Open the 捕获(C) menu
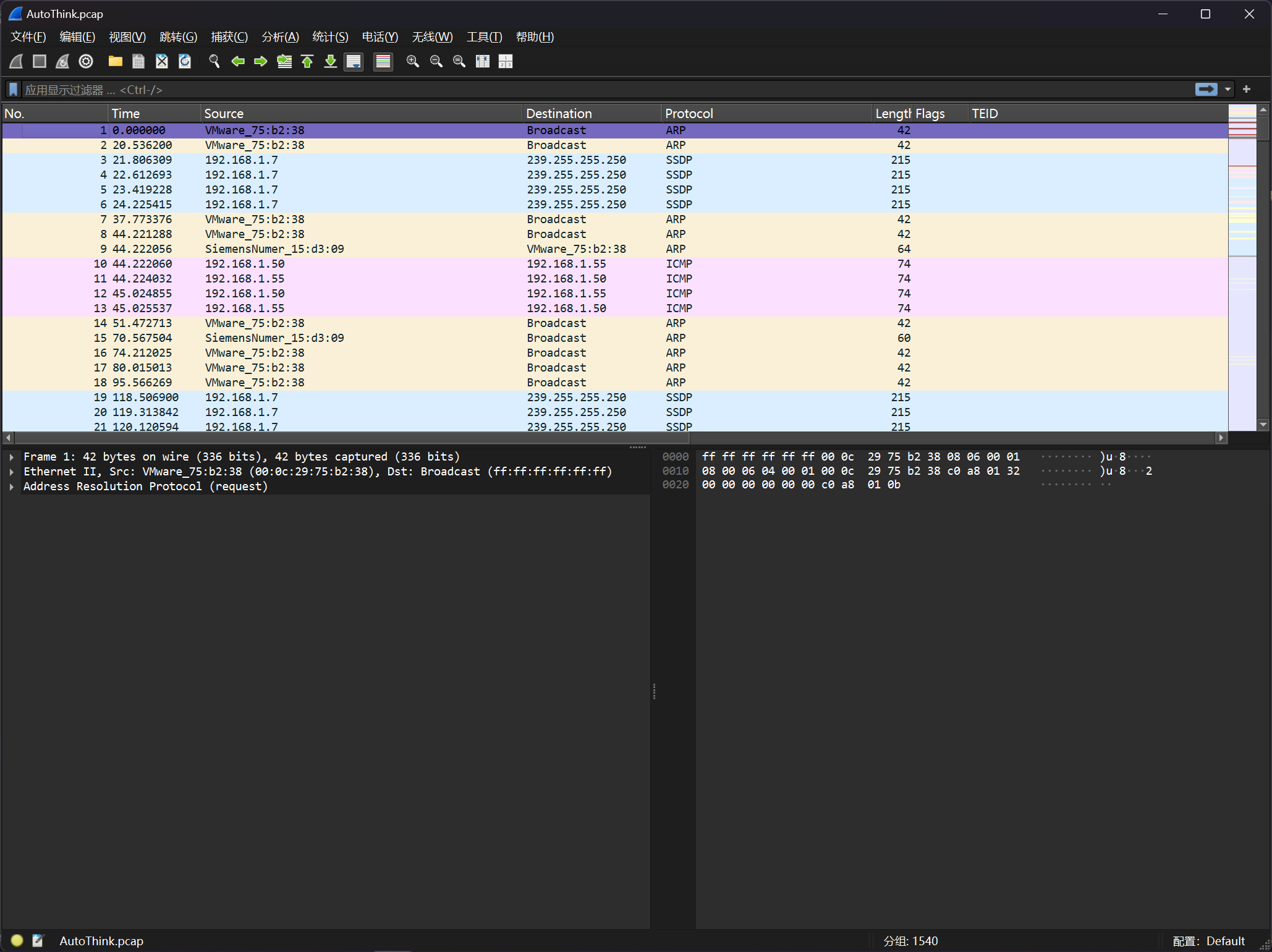Image resolution: width=1272 pixels, height=952 pixels. pyautogui.click(x=229, y=37)
